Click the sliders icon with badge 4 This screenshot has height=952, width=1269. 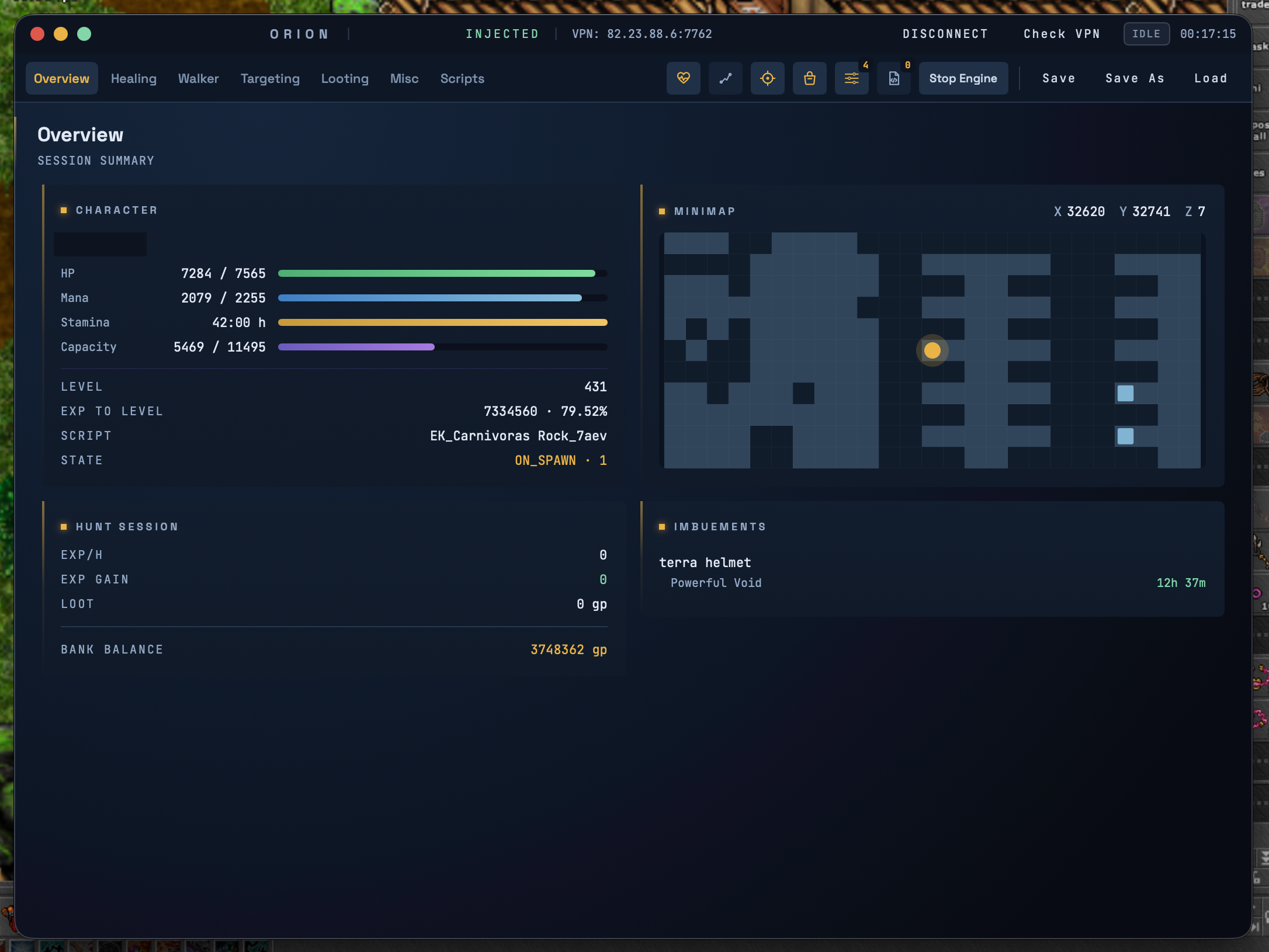click(x=851, y=78)
